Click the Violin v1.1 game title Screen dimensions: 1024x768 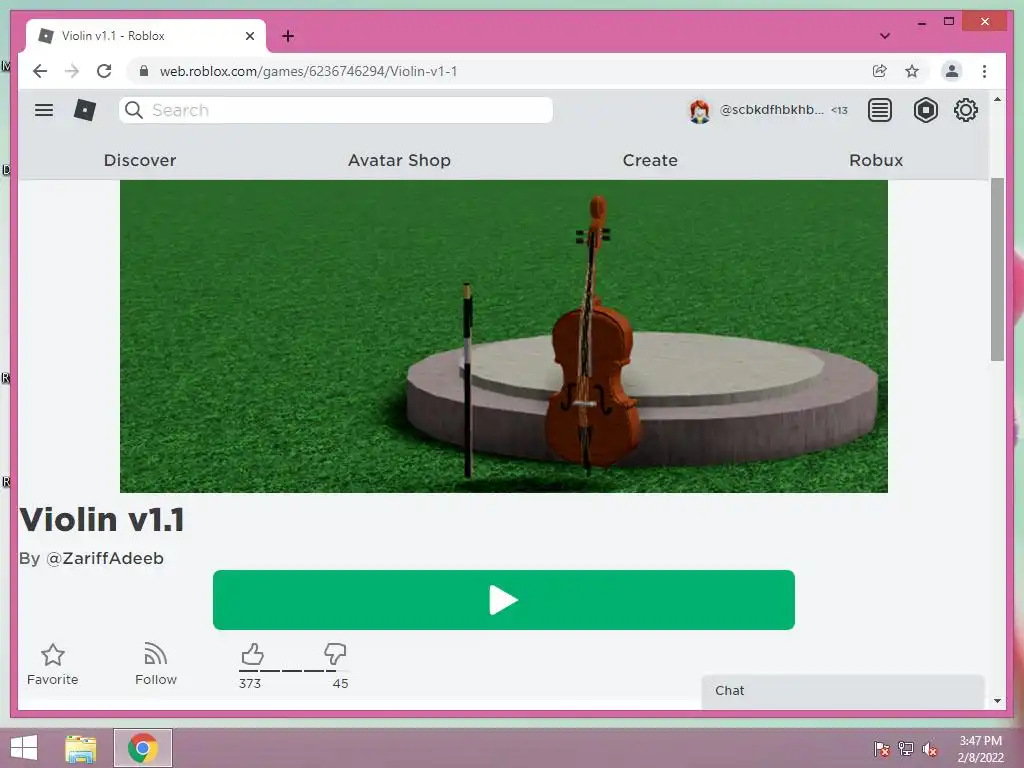102,520
